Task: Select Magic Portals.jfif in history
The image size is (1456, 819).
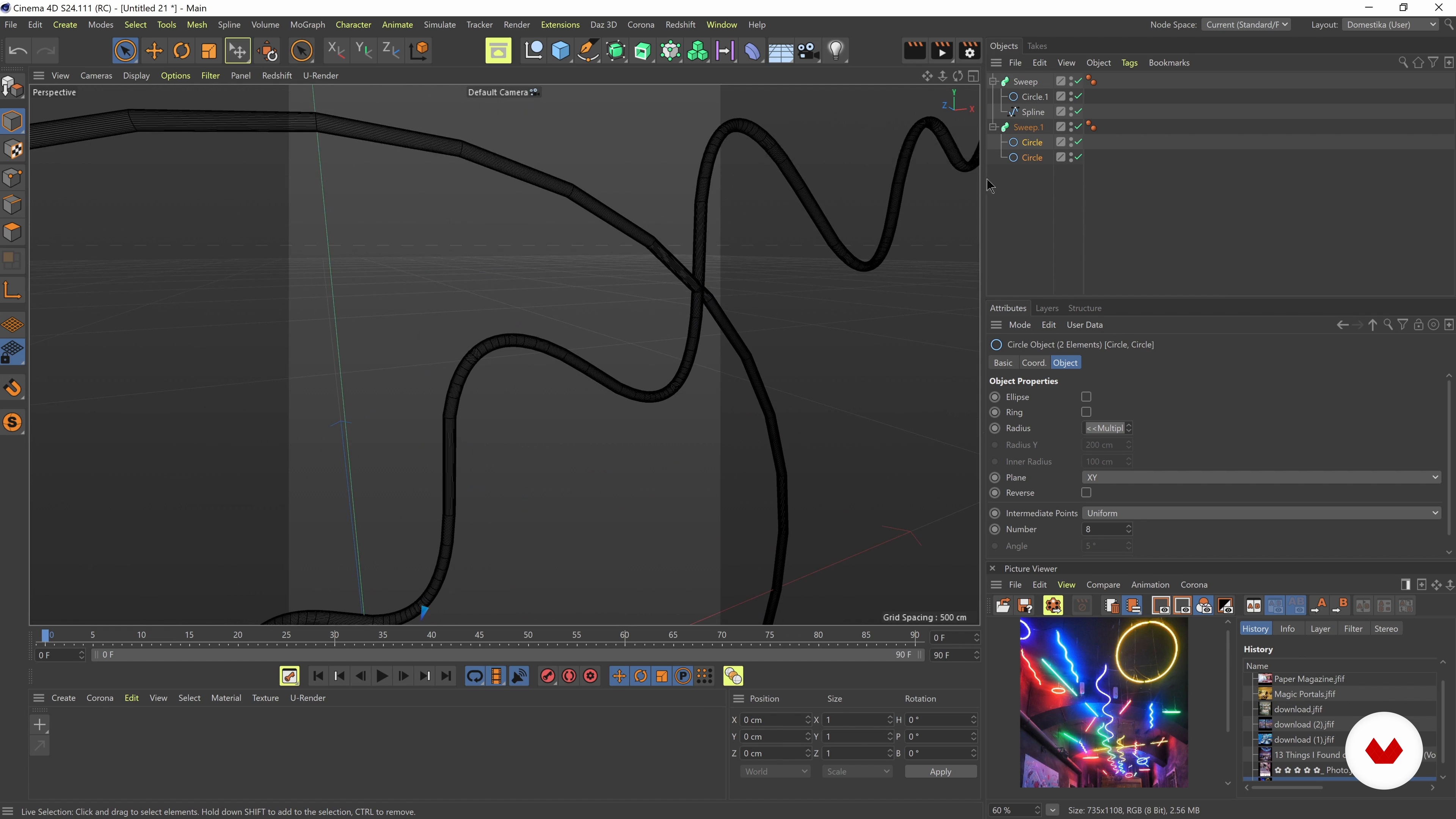Action: coord(1304,694)
